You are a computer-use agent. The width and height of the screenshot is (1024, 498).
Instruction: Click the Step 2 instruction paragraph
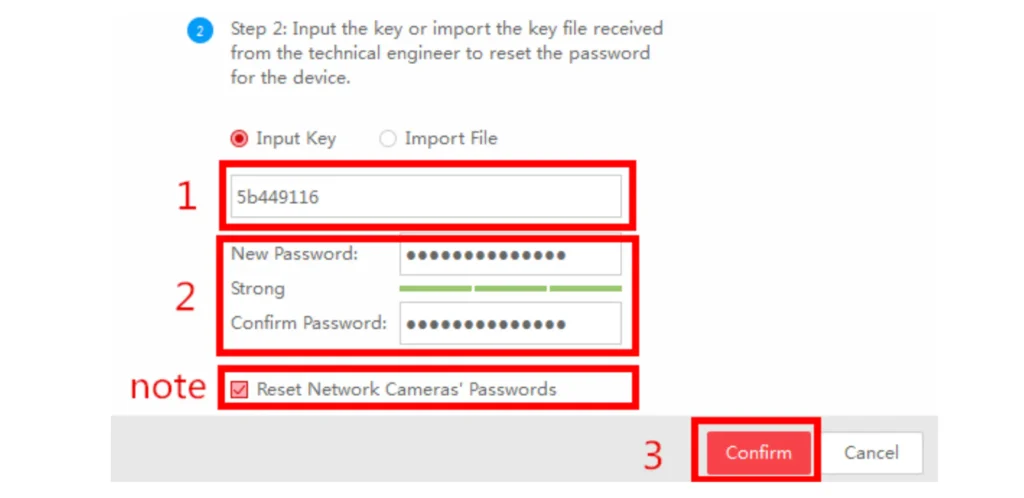click(x=446, y=53)
